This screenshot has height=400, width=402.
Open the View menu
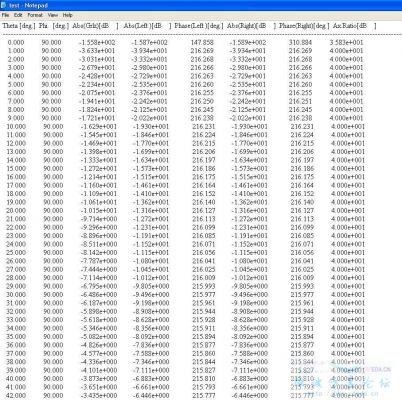[53, 15]
